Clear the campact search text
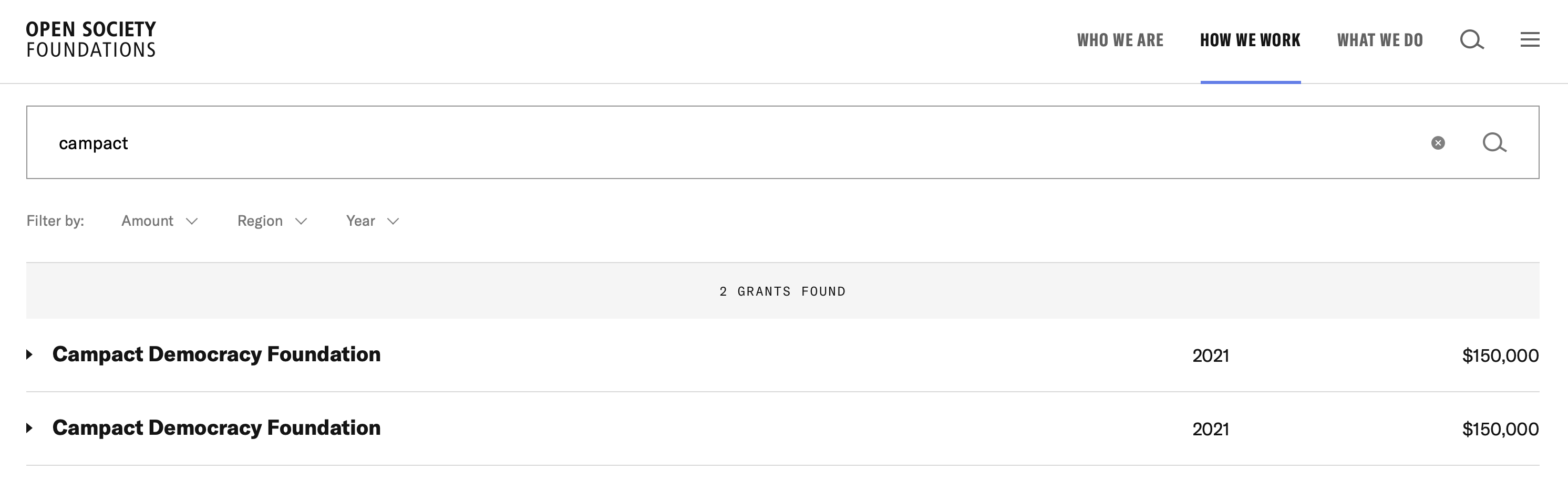Screen dimensions: 1568x481 (x=1438, y=143)
